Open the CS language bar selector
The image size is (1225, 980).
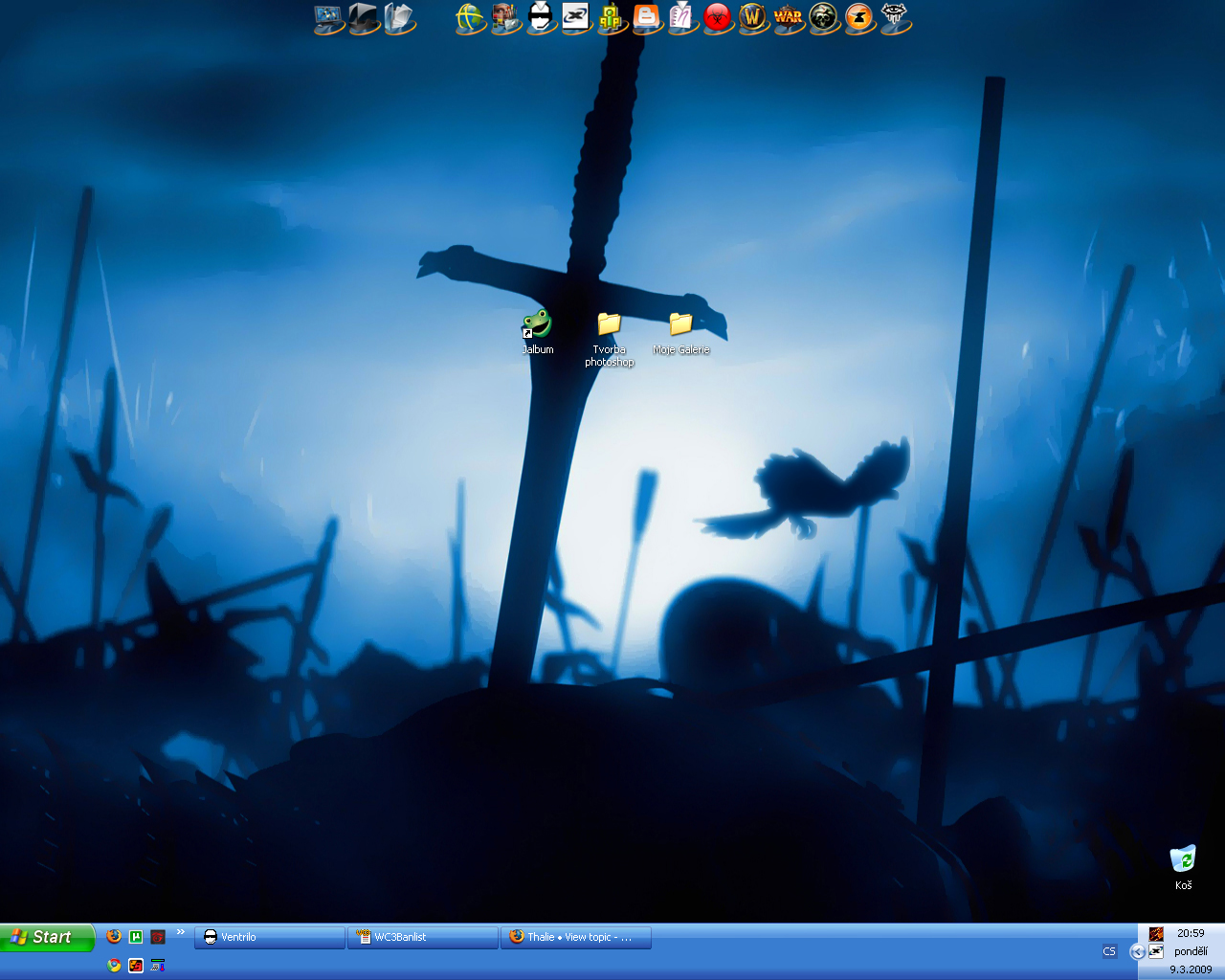pyautogui.click(x=1109, y=951)
